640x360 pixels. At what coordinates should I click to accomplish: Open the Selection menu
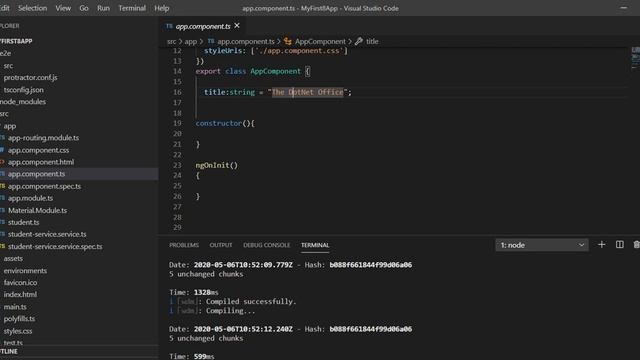tap(32, 8)
